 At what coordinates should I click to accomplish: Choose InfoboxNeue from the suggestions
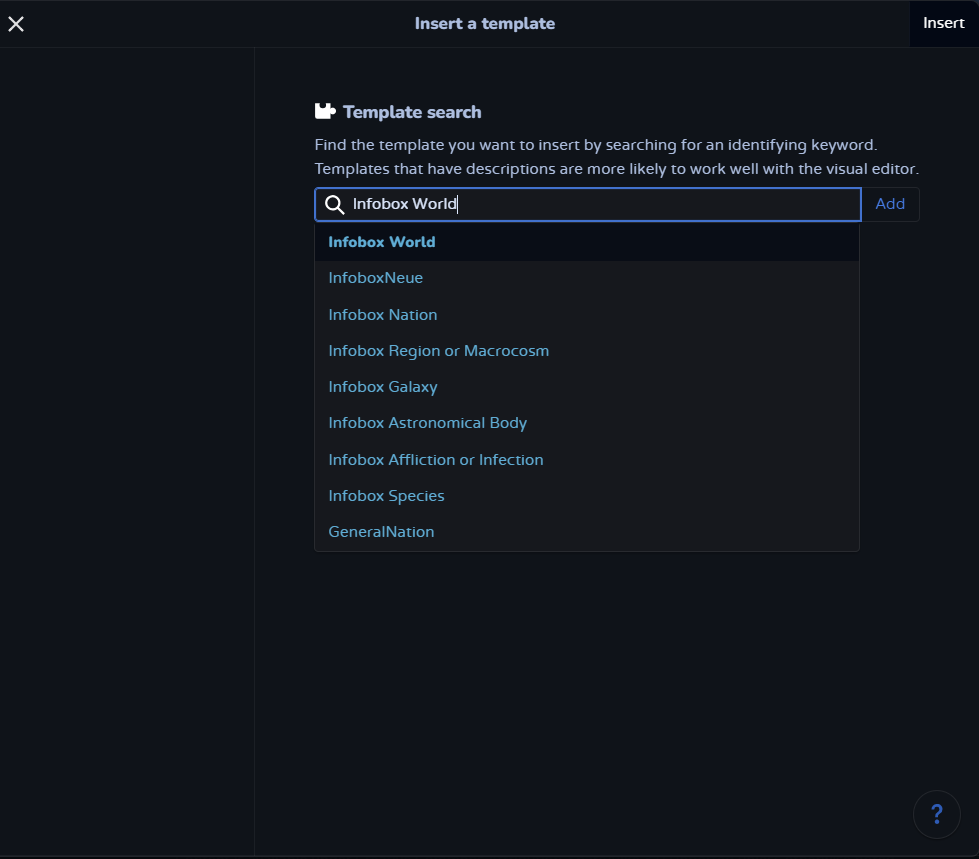(x=376, y=278)
